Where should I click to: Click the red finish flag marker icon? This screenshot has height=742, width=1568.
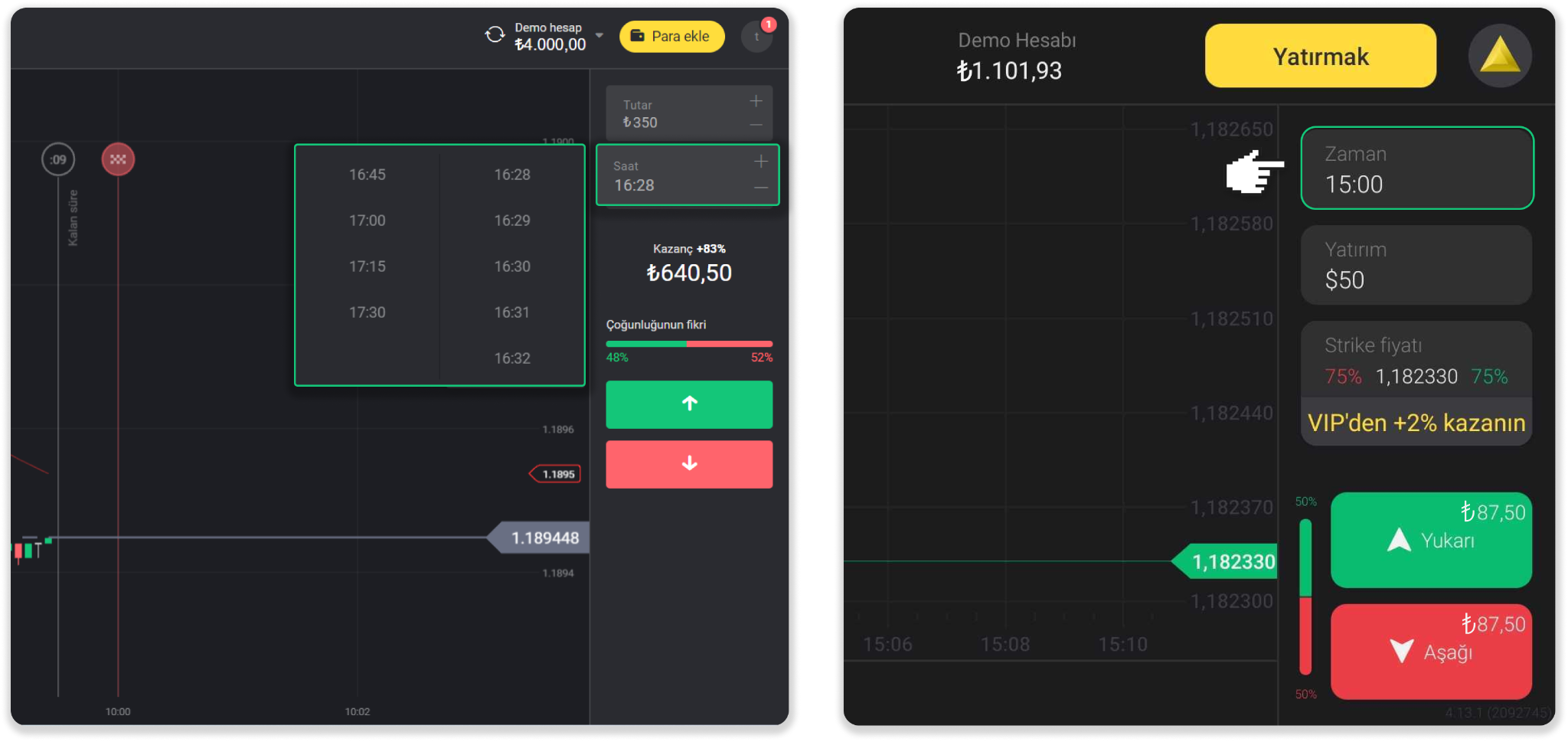(118, 159)
